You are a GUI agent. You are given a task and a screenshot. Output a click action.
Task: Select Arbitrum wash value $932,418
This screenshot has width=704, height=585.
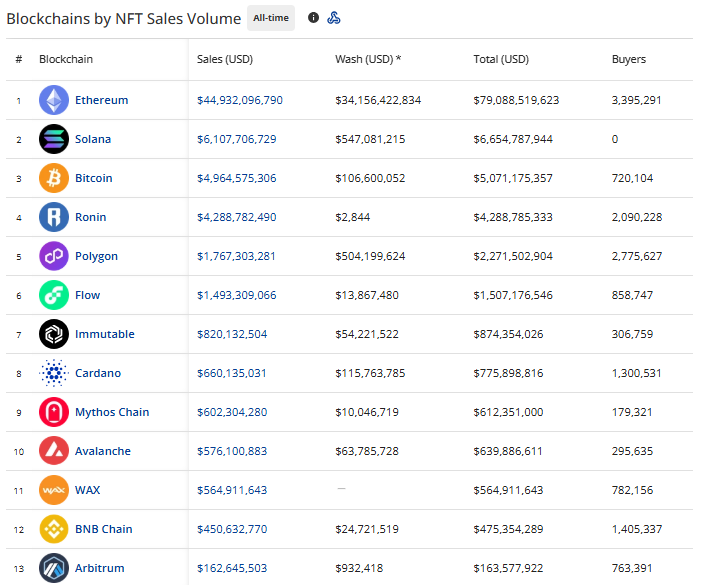click(359, 568)
